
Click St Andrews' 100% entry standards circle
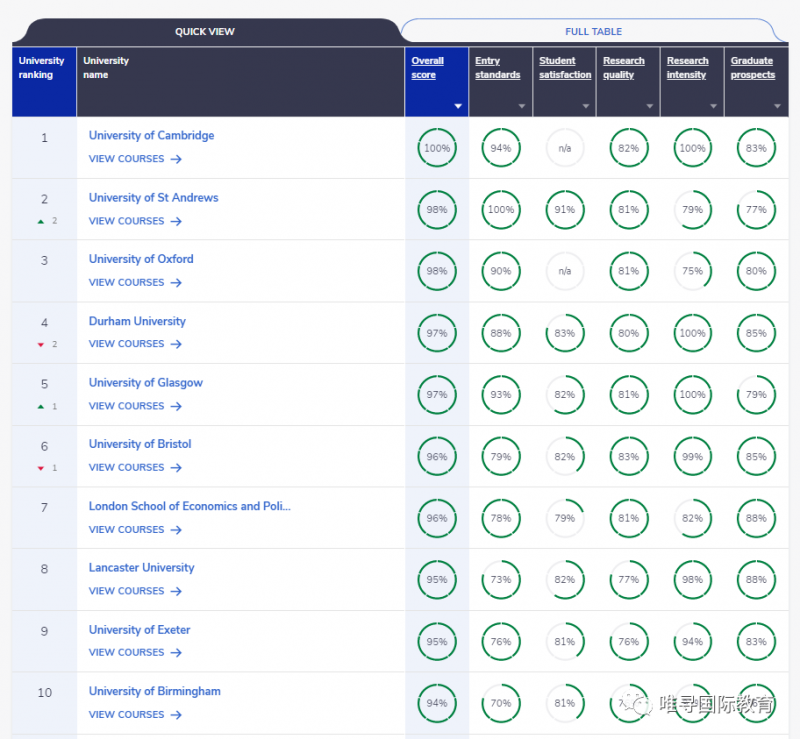(501, 210)
